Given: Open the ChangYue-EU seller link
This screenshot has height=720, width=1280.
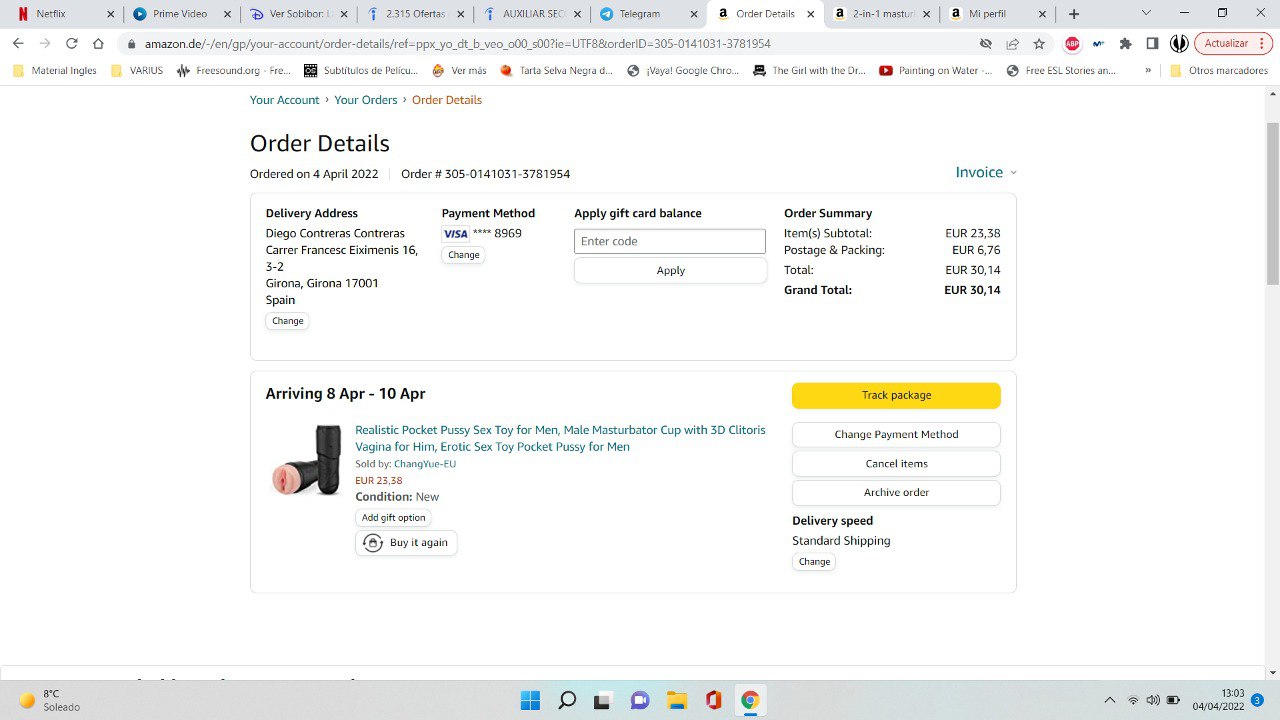Looking at the screenshot, I should coord(425,464).
